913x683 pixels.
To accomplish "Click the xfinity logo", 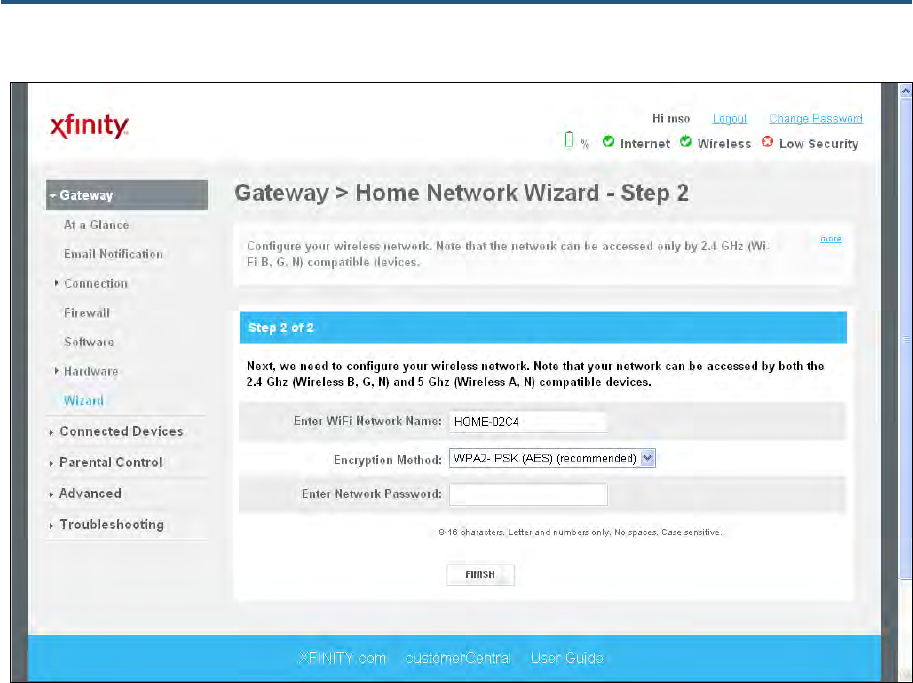I will click(89, 125).
